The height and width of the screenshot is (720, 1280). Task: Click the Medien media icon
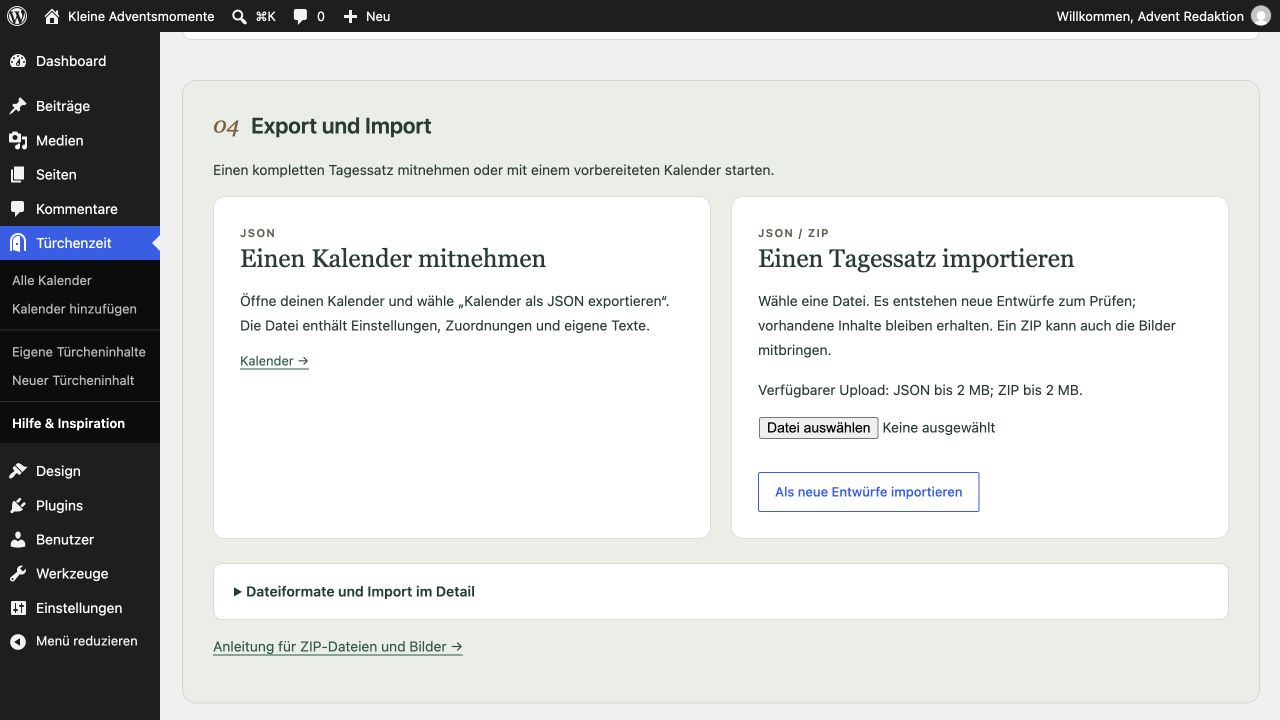[18, 141]
